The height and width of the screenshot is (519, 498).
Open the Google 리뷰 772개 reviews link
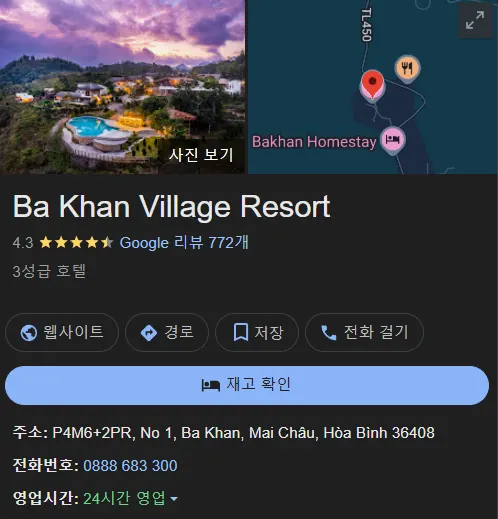click(184, 242)
